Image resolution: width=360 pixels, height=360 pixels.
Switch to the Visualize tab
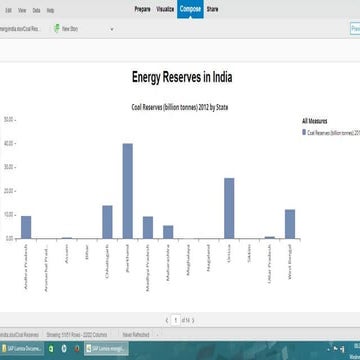click(165, 9)
